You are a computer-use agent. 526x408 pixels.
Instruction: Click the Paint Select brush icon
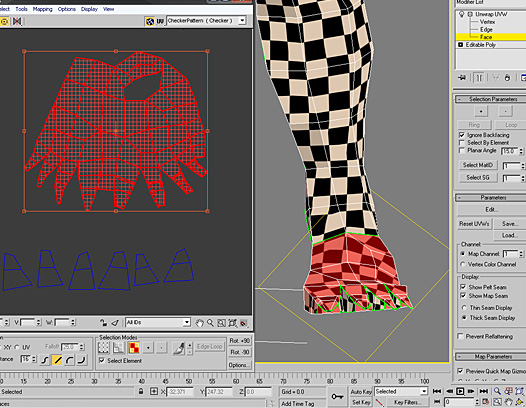(x=179, y=348)
